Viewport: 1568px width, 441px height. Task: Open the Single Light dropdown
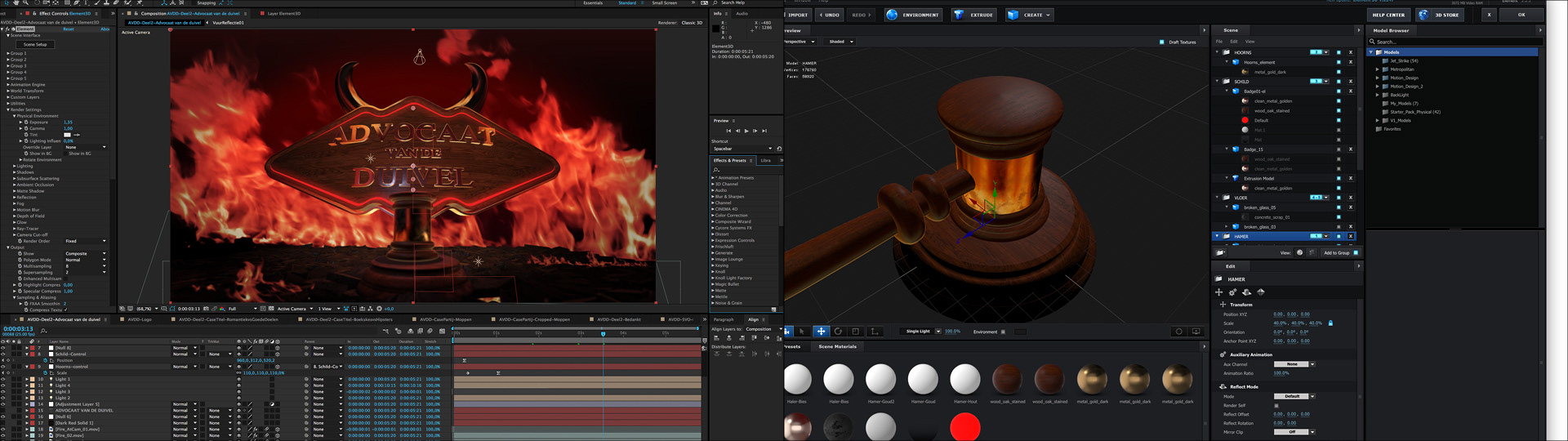click(922, 332)
